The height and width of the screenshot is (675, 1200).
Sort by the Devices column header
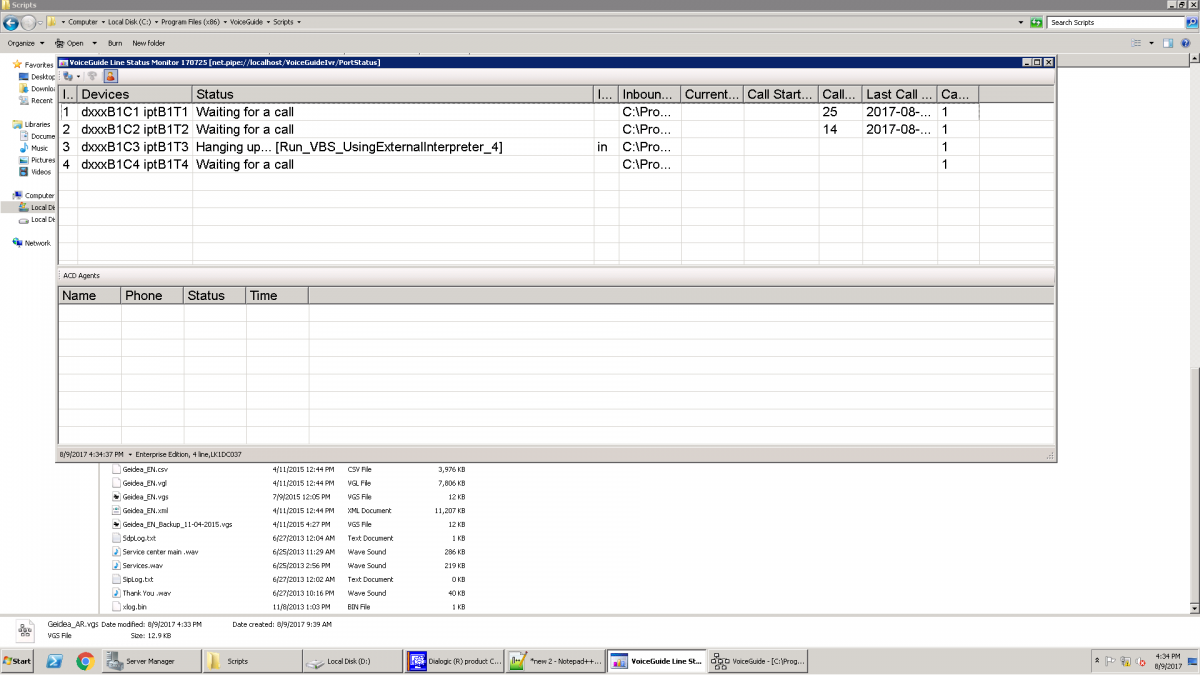click(x=134, y=94)
